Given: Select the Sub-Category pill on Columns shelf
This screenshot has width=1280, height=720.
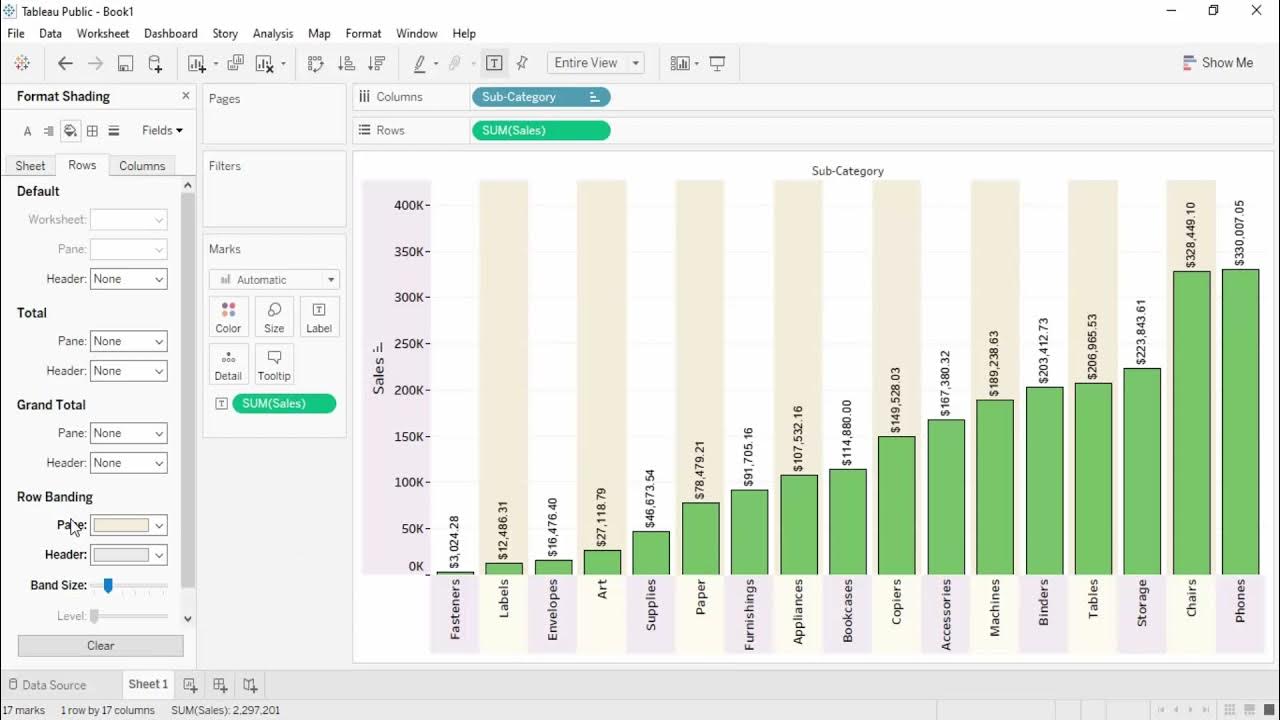Looking at the screenshot, I should point(541,97).
